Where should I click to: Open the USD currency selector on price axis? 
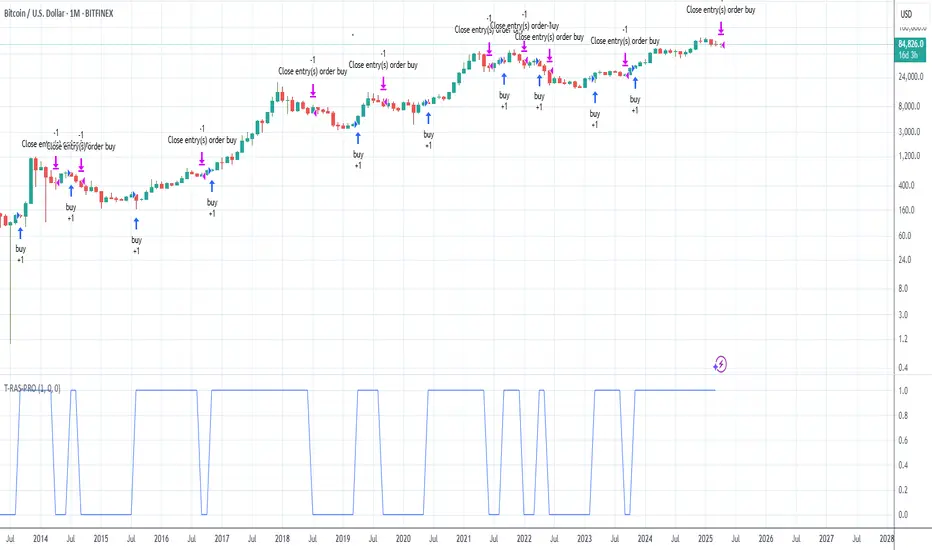pyautogui.click(x=906, y=14)
